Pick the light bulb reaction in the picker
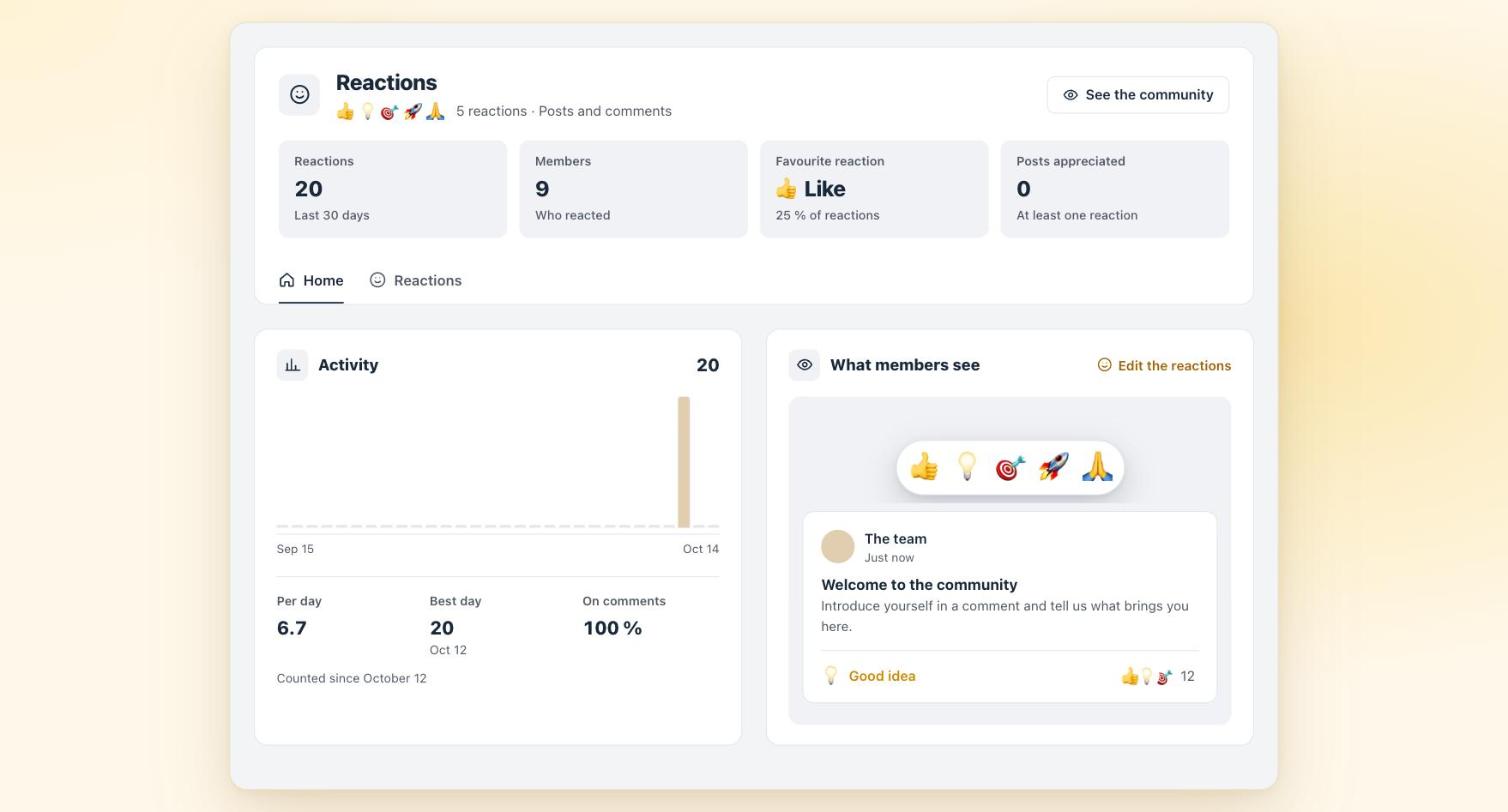The height and width of the screenshot is (812, 1508). pyautogui.click(x=967, y=467)
